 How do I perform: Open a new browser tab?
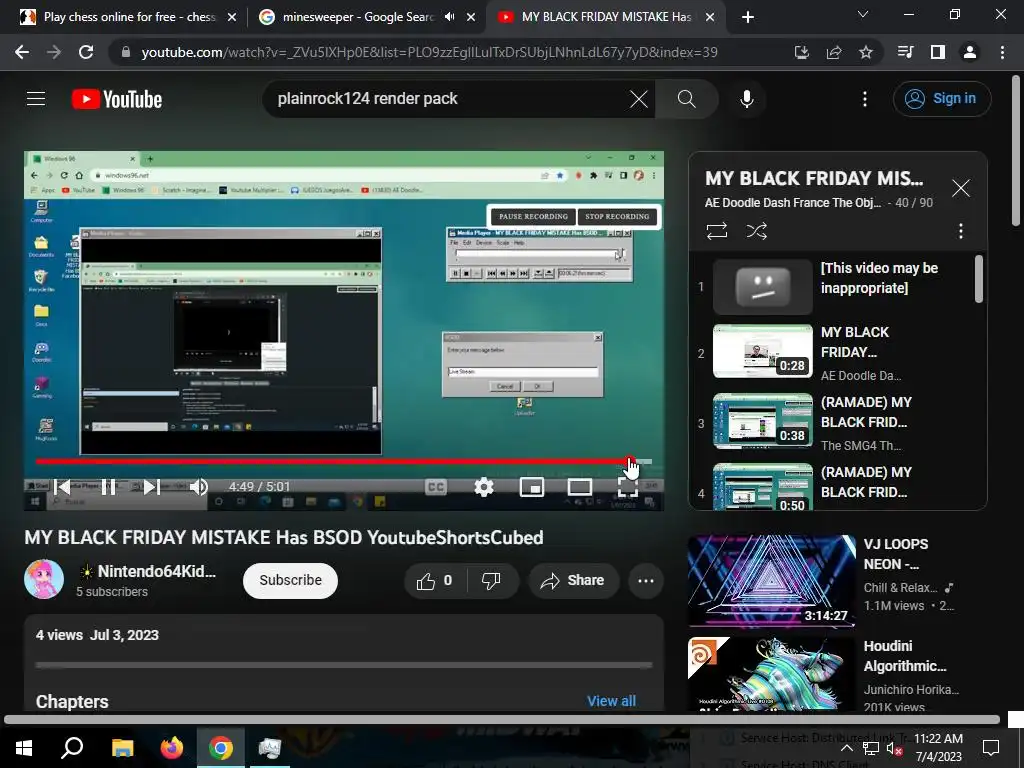pos(748,17)
